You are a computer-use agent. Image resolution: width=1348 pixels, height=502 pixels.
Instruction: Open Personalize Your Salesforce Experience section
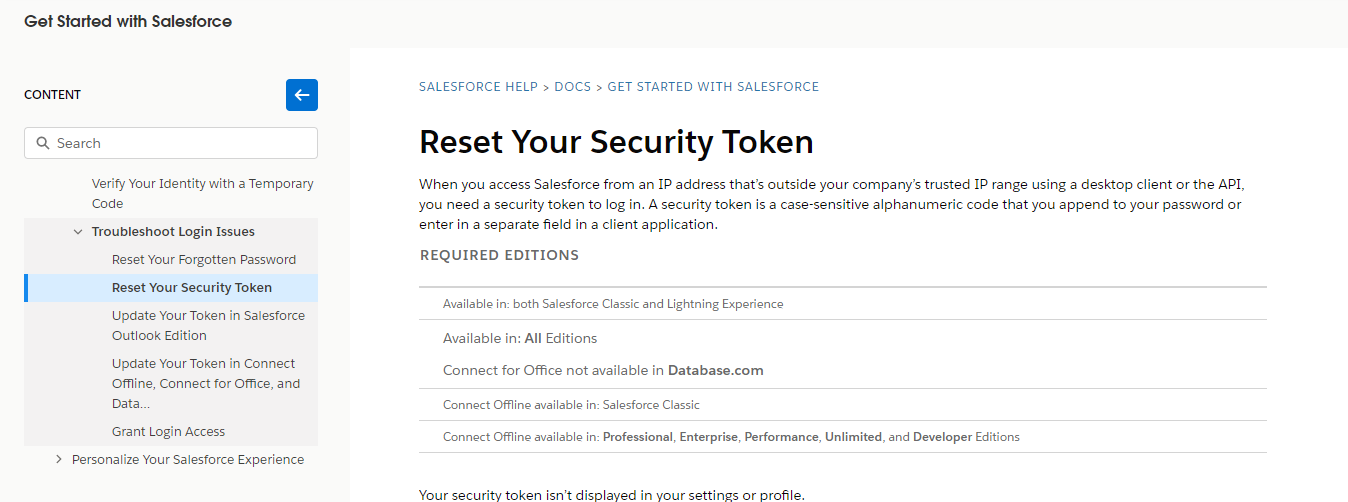pos(188,460)
